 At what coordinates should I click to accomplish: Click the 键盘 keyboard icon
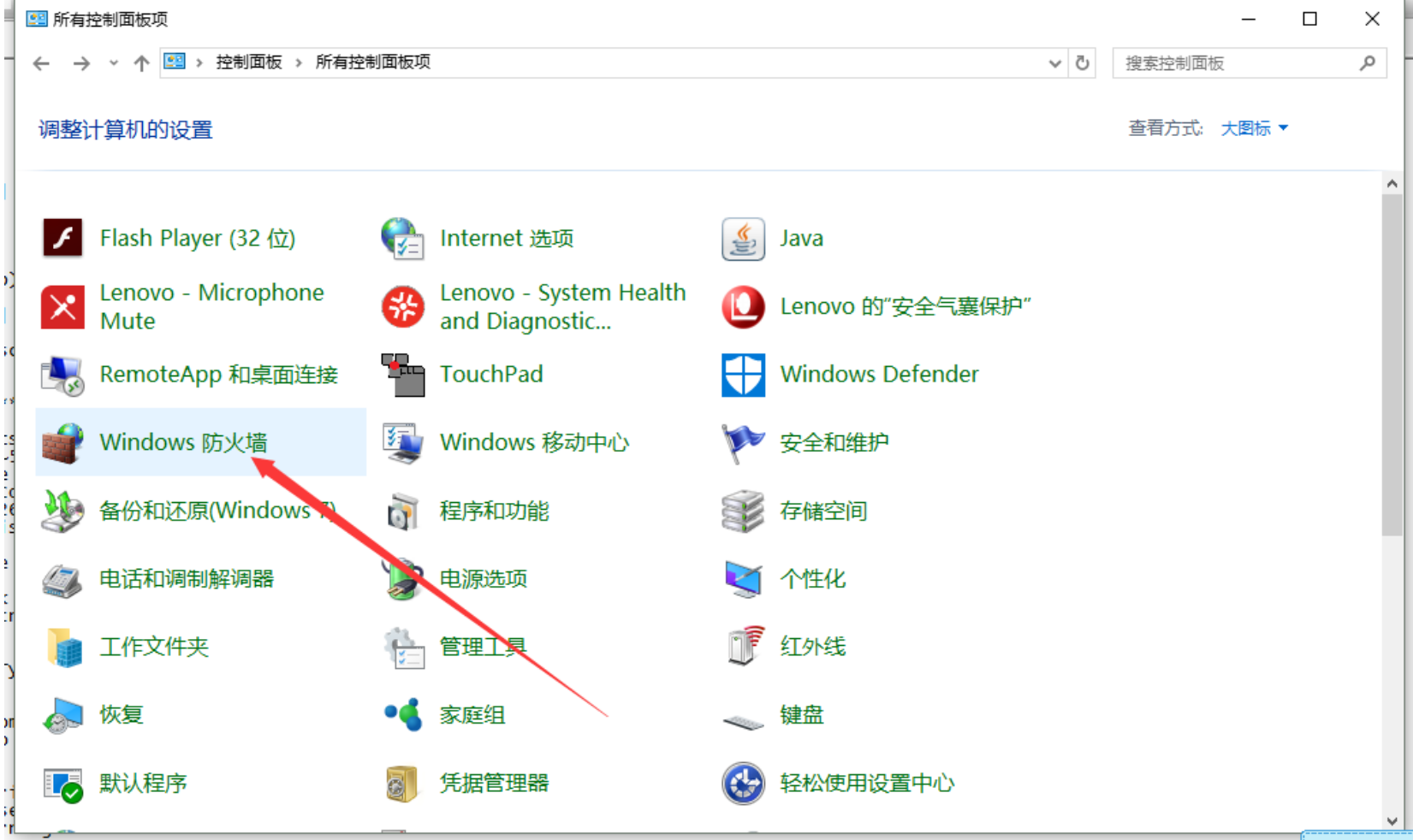point(743,722)
